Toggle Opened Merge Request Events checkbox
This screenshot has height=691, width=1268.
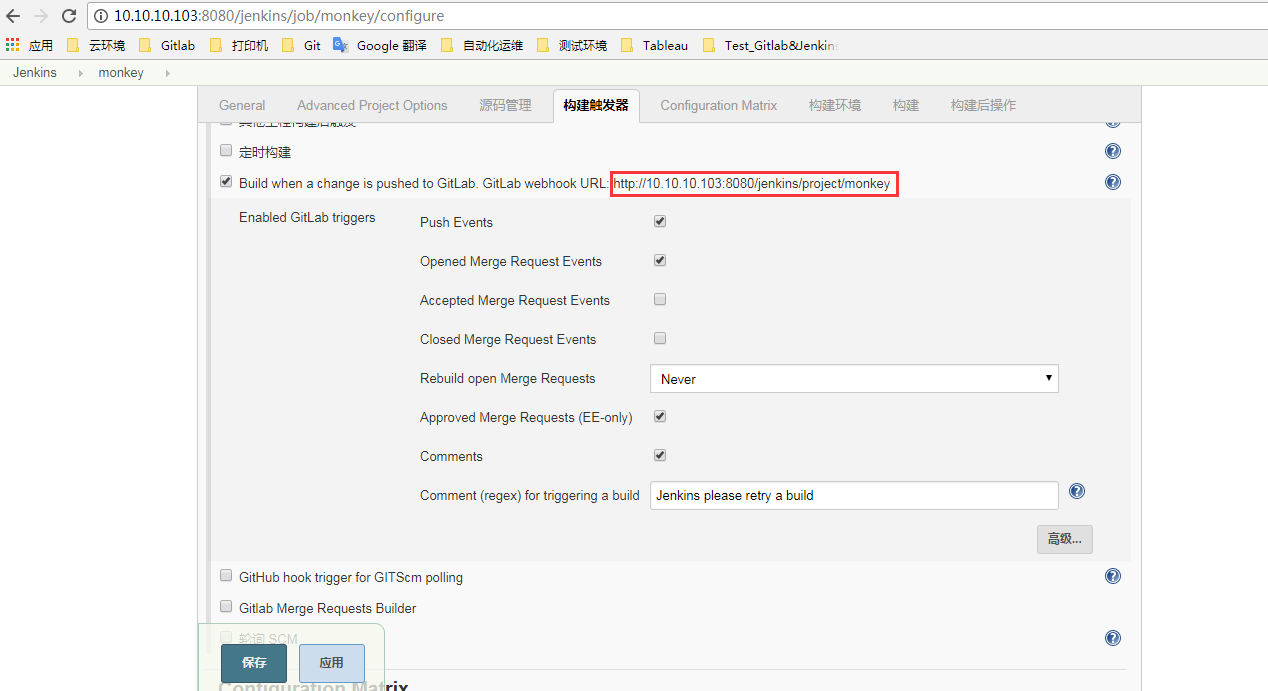(x=660, y=260)
